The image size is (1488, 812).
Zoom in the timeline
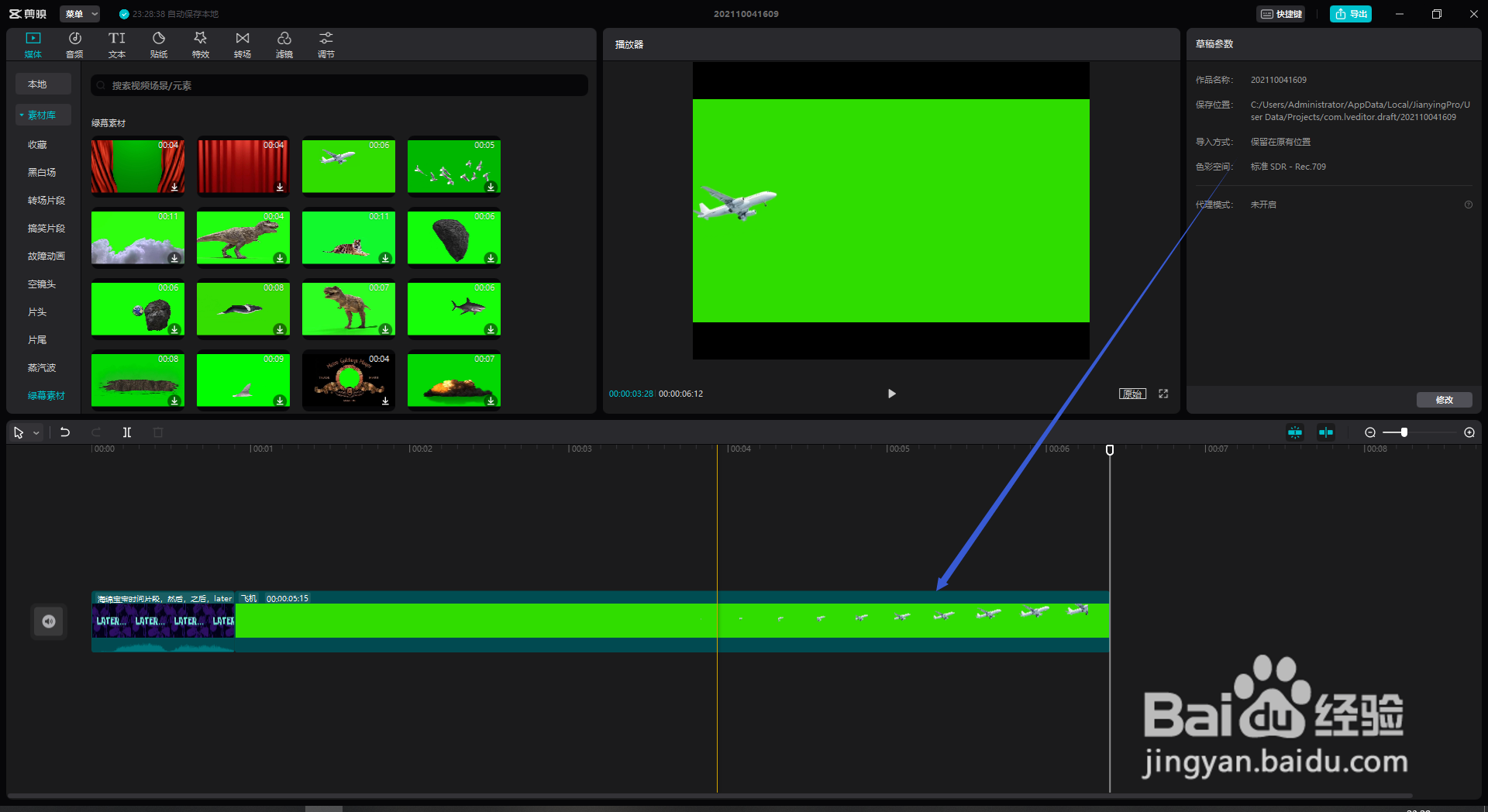pyautogui.click(x=1469, y=432)
